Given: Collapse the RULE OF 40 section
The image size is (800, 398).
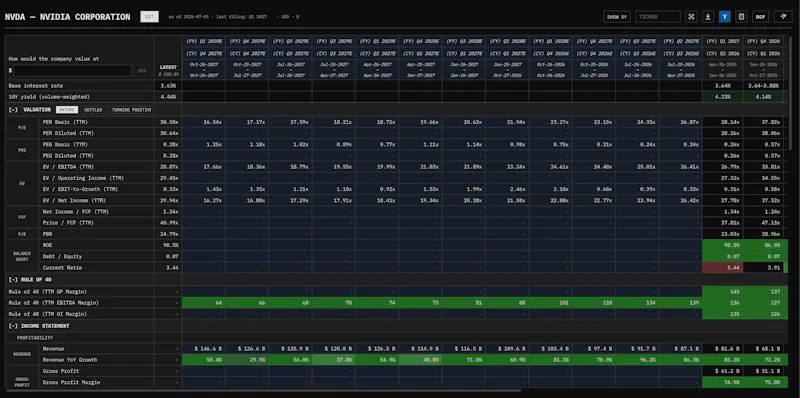Looking at the screenshot, I should [13, 280].
